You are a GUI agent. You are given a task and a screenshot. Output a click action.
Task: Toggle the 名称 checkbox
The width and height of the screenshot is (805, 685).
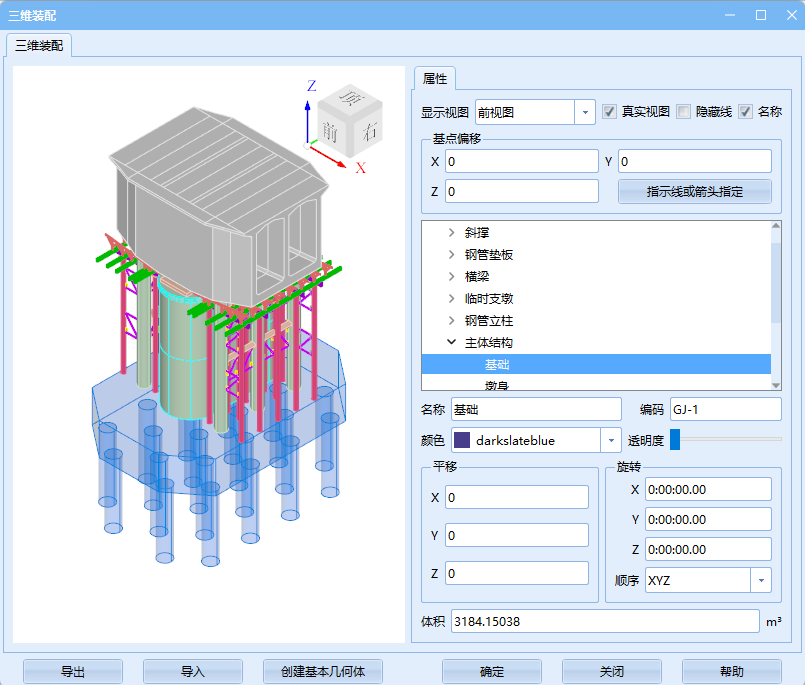[745, 112]
